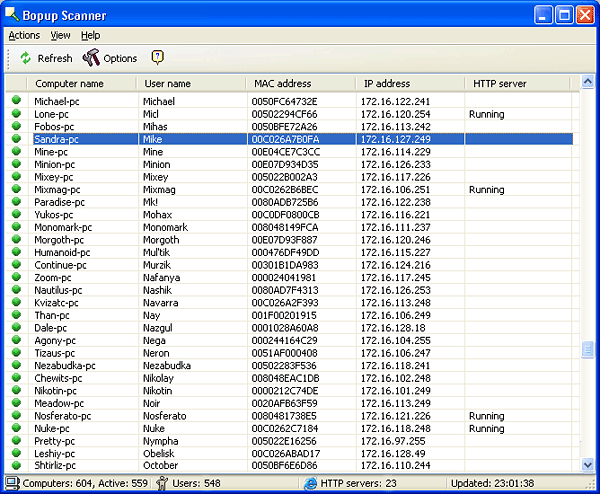Select the Nautilus-pc computer entry
The height and width of the screenshot is (494, 600).
pos(58,290)
